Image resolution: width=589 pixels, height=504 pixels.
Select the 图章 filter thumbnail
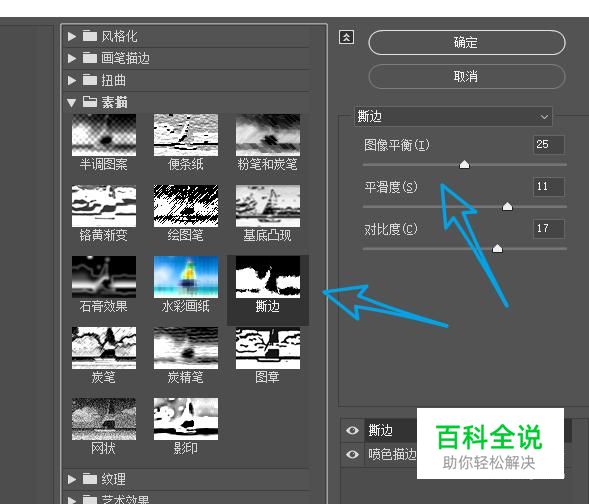268,348
